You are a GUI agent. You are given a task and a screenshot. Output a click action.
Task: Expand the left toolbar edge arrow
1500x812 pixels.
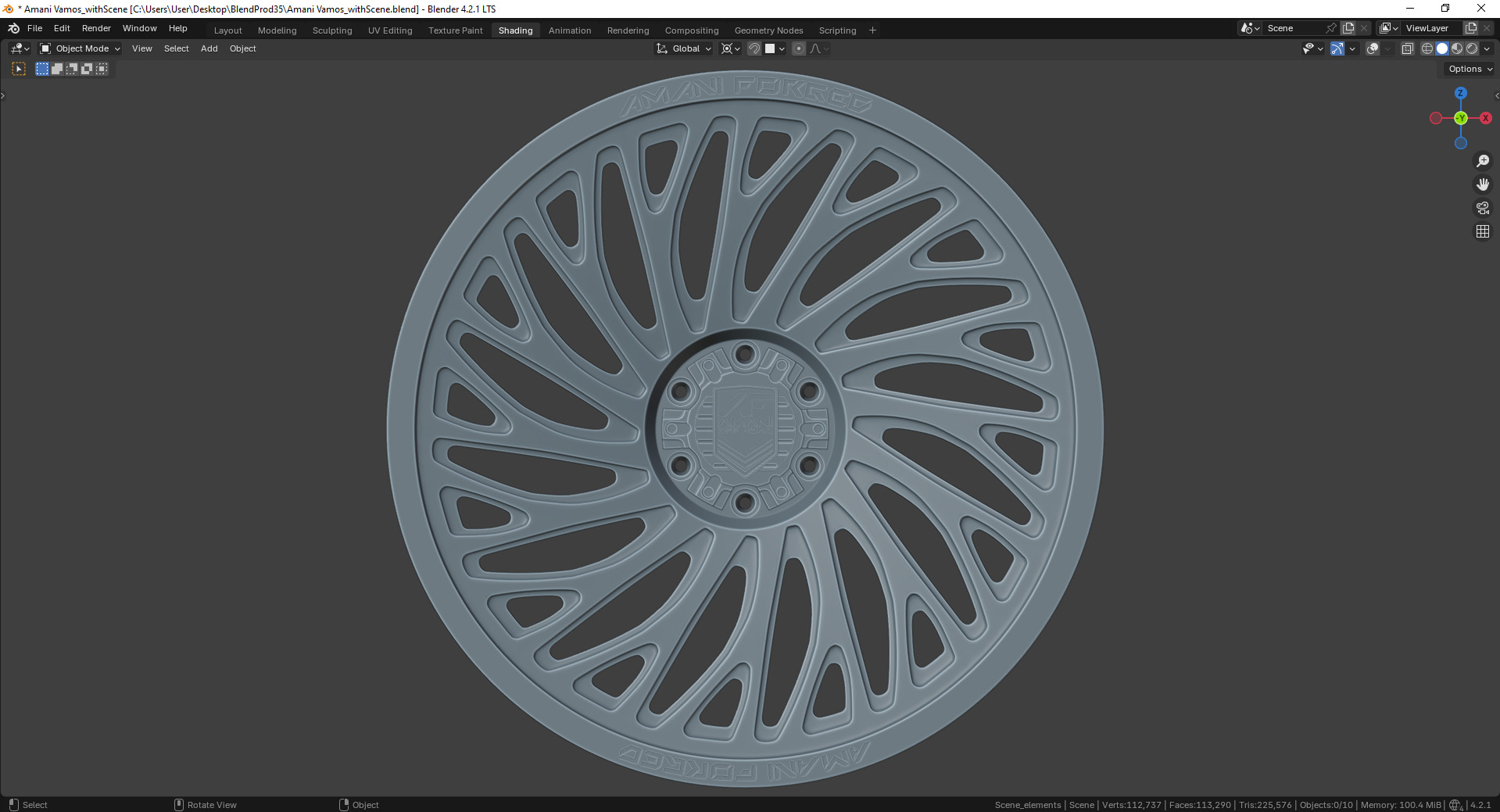coord(2,95)
